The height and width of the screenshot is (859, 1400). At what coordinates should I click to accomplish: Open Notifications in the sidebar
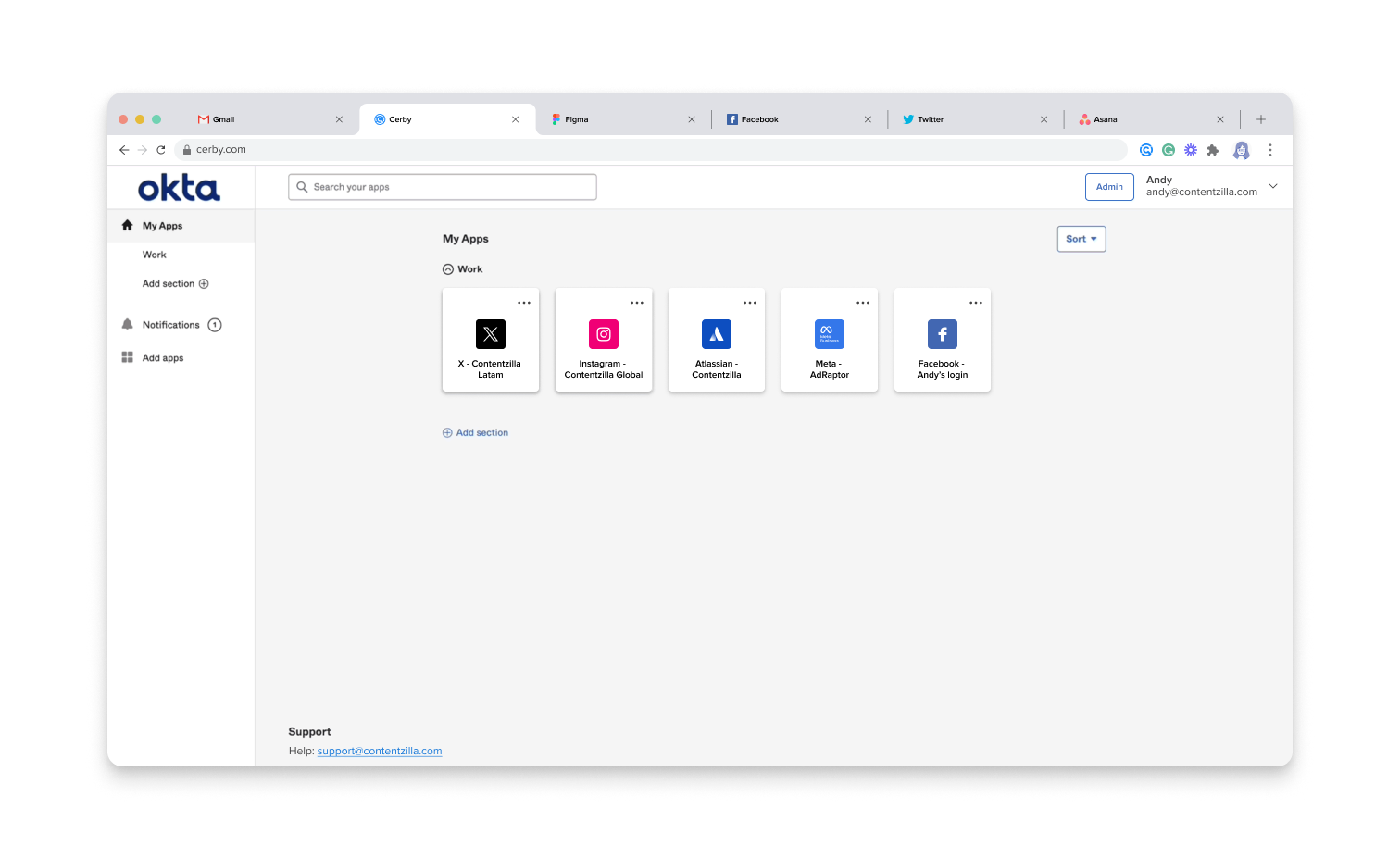pos(171,325)
